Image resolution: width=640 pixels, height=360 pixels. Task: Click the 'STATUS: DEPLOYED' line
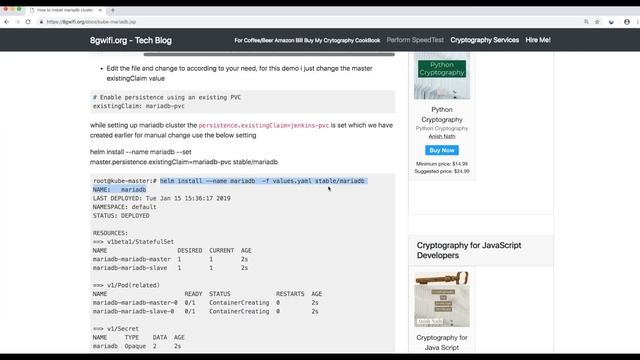point(121,216)
